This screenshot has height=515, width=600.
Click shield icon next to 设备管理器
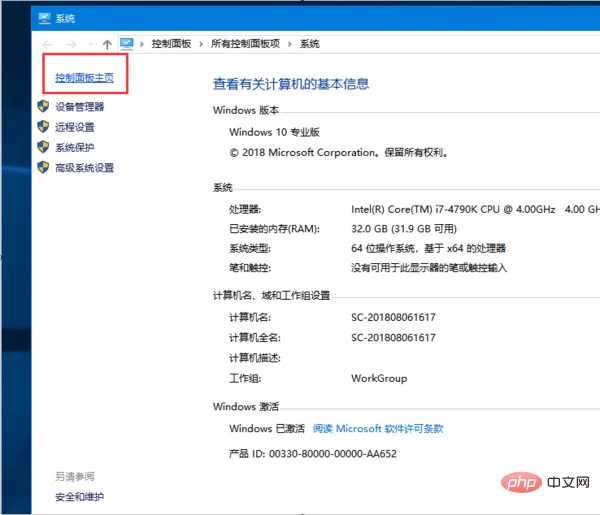pos(43,106)
